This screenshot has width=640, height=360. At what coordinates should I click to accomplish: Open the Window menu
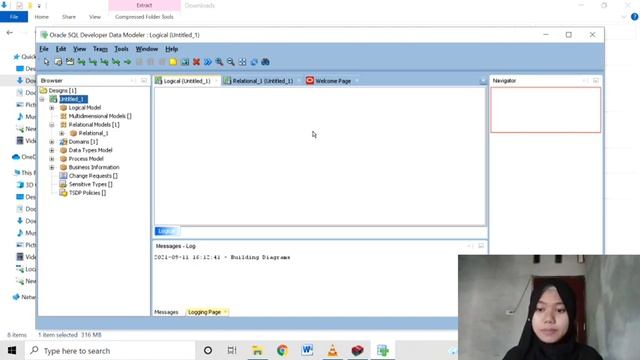point(147,49)
